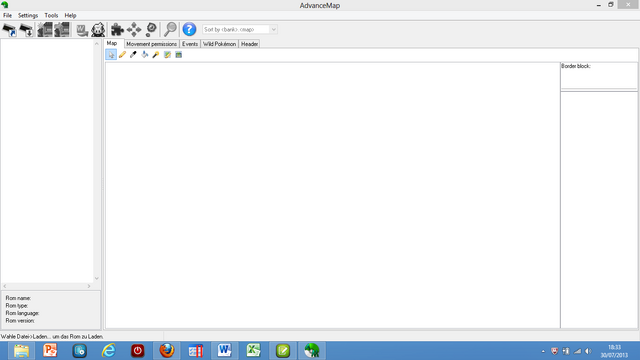This screenshot has width=640, height=360.
Task: Open the Sort by bank.map dropdown
Action: pos(240,29)
